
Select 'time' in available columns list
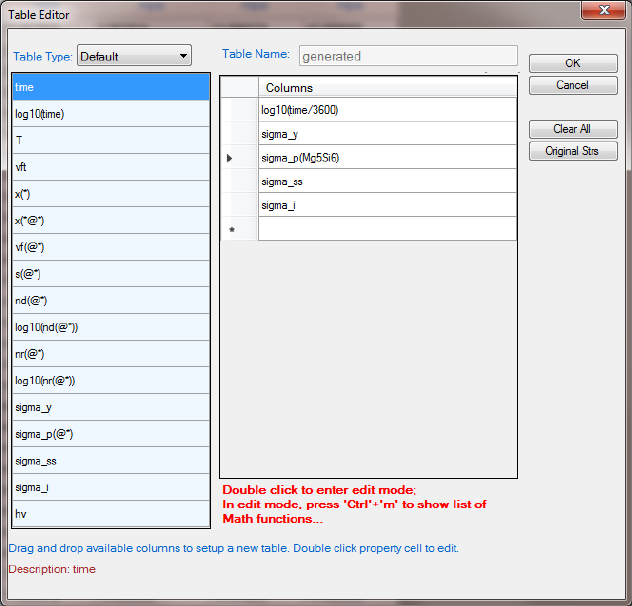[111, 87]
